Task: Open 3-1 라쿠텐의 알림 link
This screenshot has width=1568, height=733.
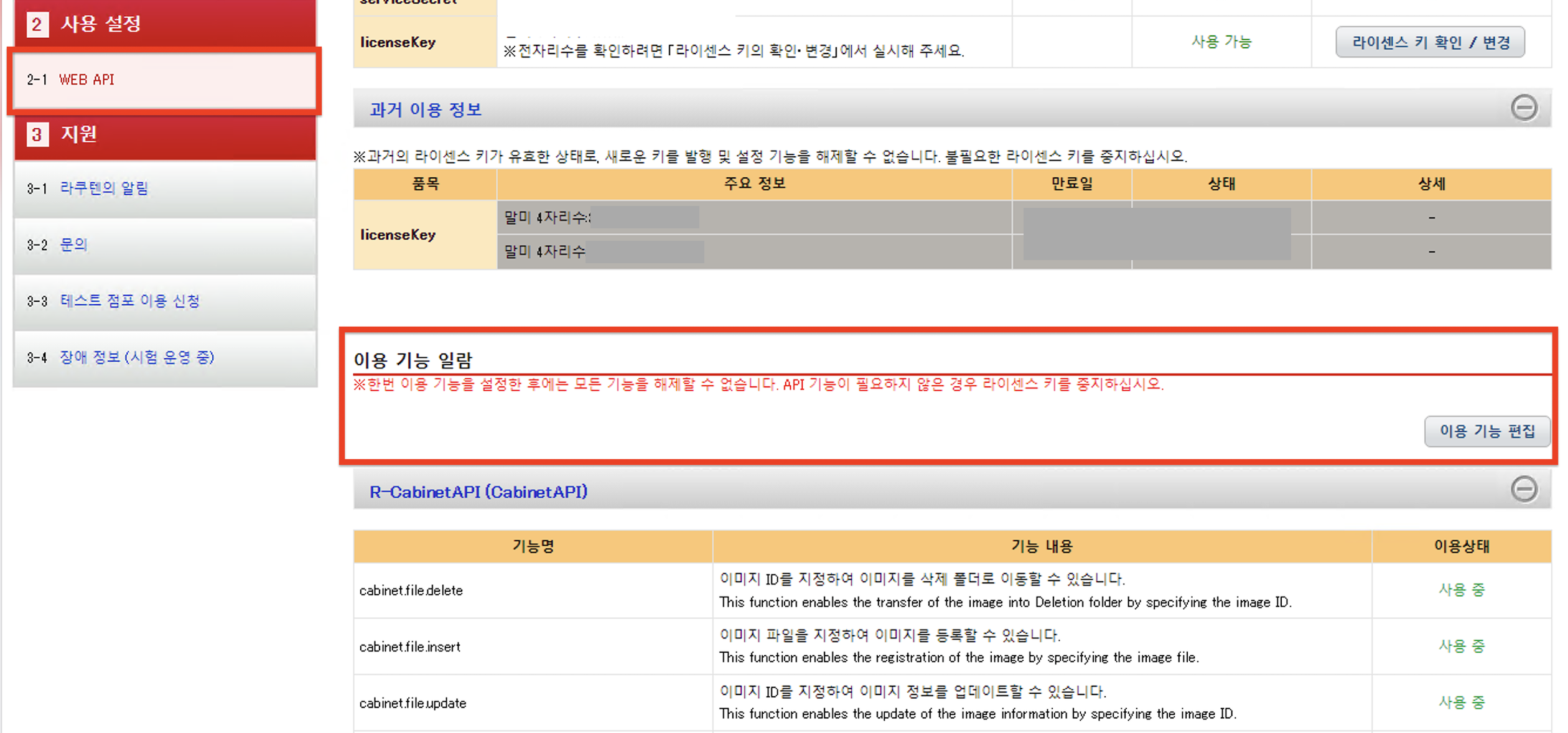Action: pos(104,188)
